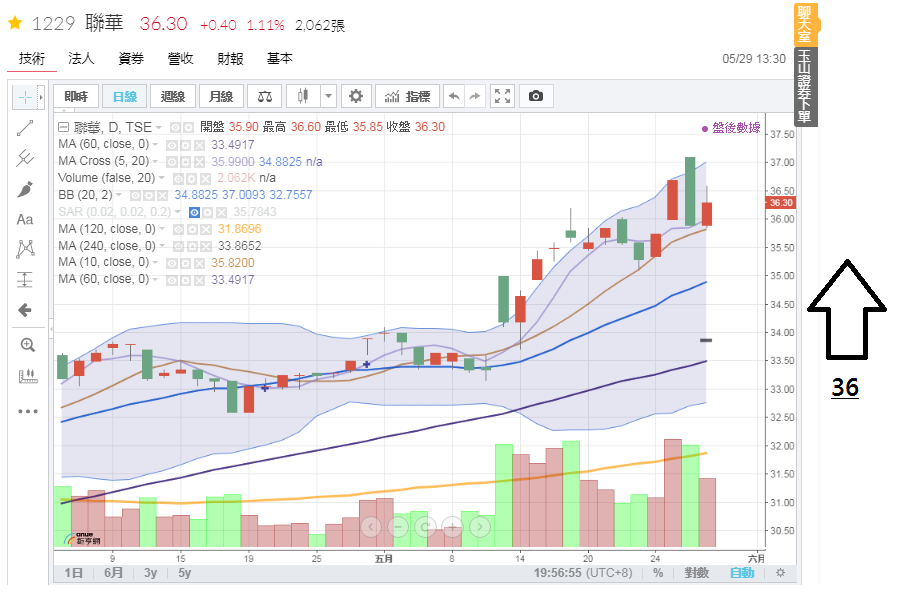This screenshot has width=900, height=600.
Task: Hide the MA (10, close, 0) line
Action: pos(171,264)
